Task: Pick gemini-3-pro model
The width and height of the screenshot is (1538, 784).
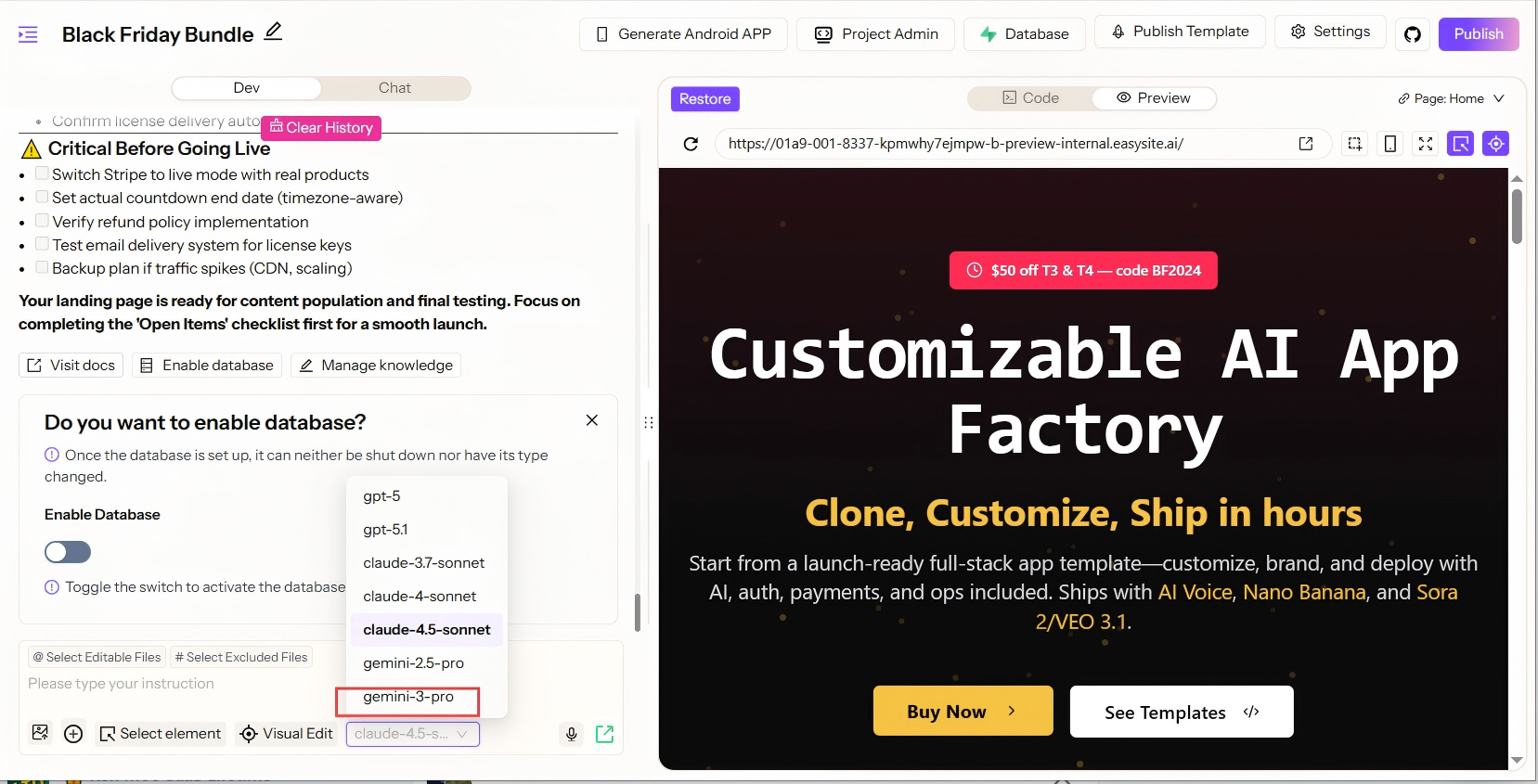Action: [x=427, y=697]
